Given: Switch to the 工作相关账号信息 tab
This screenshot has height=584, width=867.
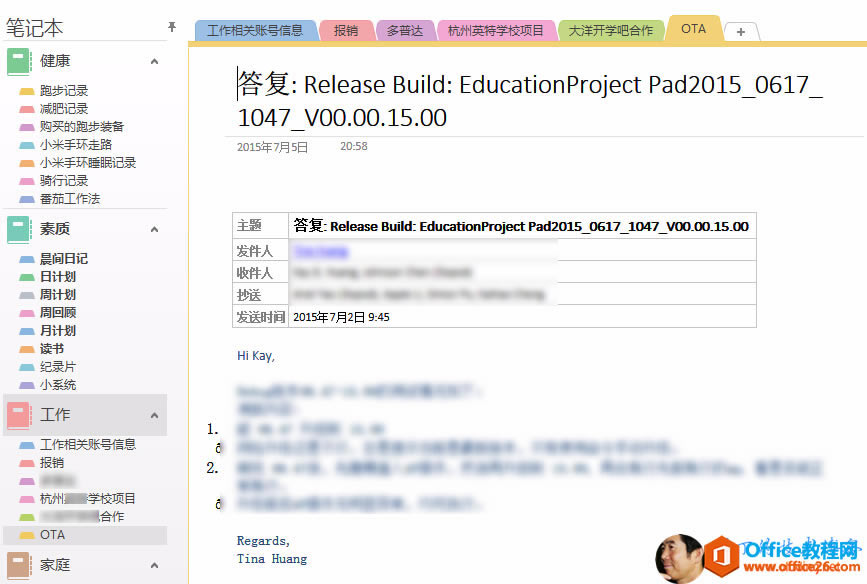Looking at the screenshot, I should (x=255, y=30).
